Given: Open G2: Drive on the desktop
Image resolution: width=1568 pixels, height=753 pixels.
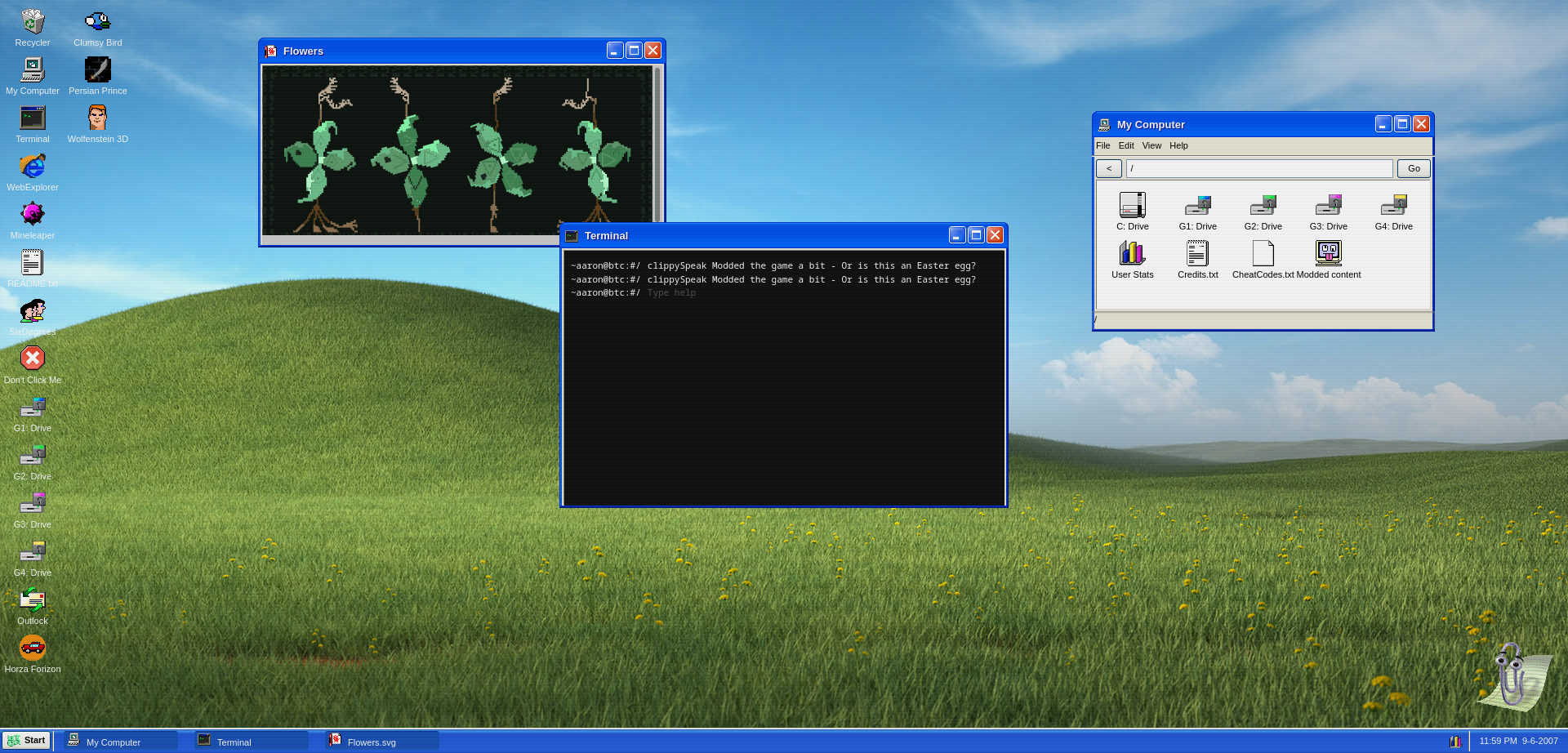Looking at the screenshot, I should coord(33,461).
